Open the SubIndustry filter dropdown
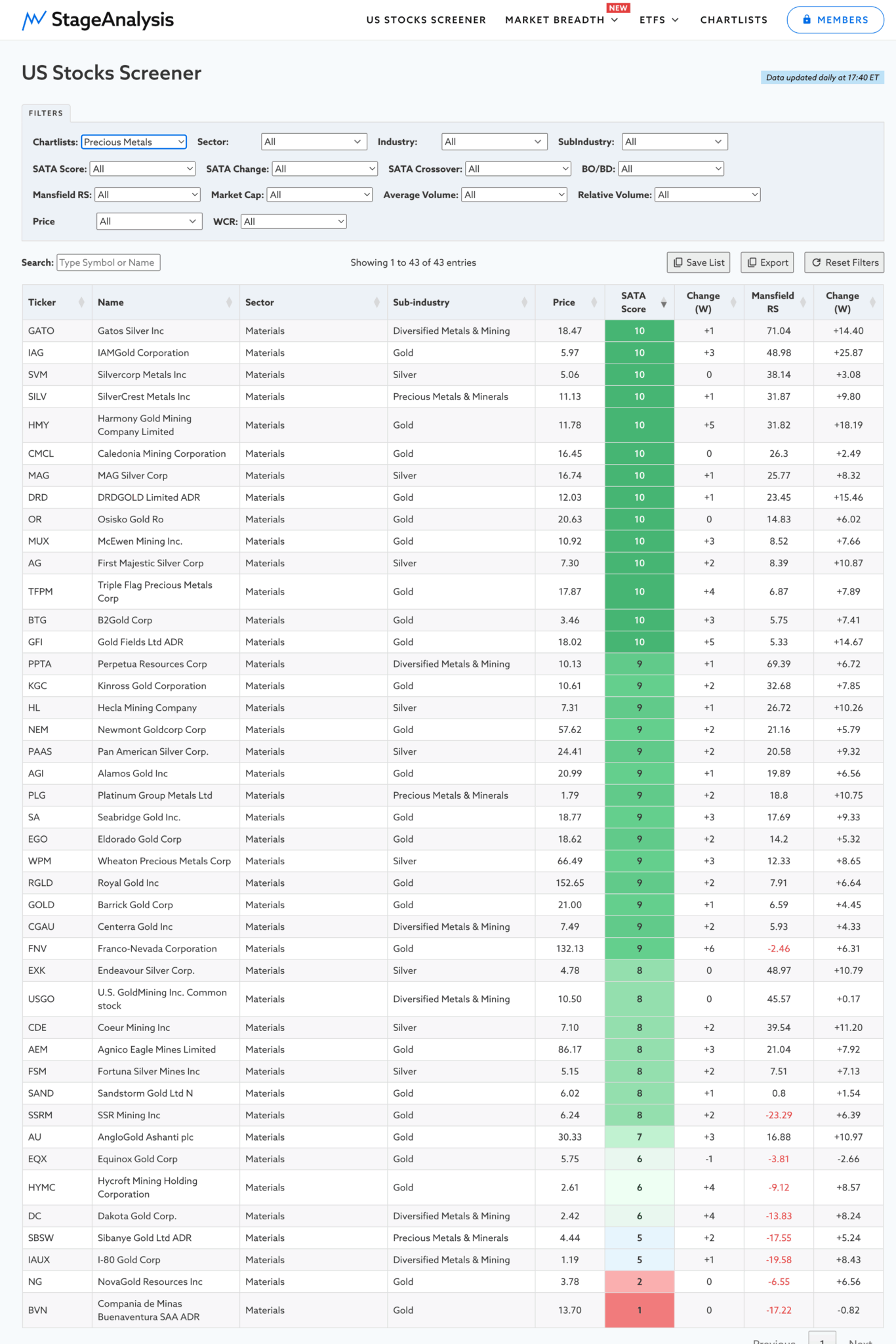This screenshot has width=896, height=1344. [675, 142]
